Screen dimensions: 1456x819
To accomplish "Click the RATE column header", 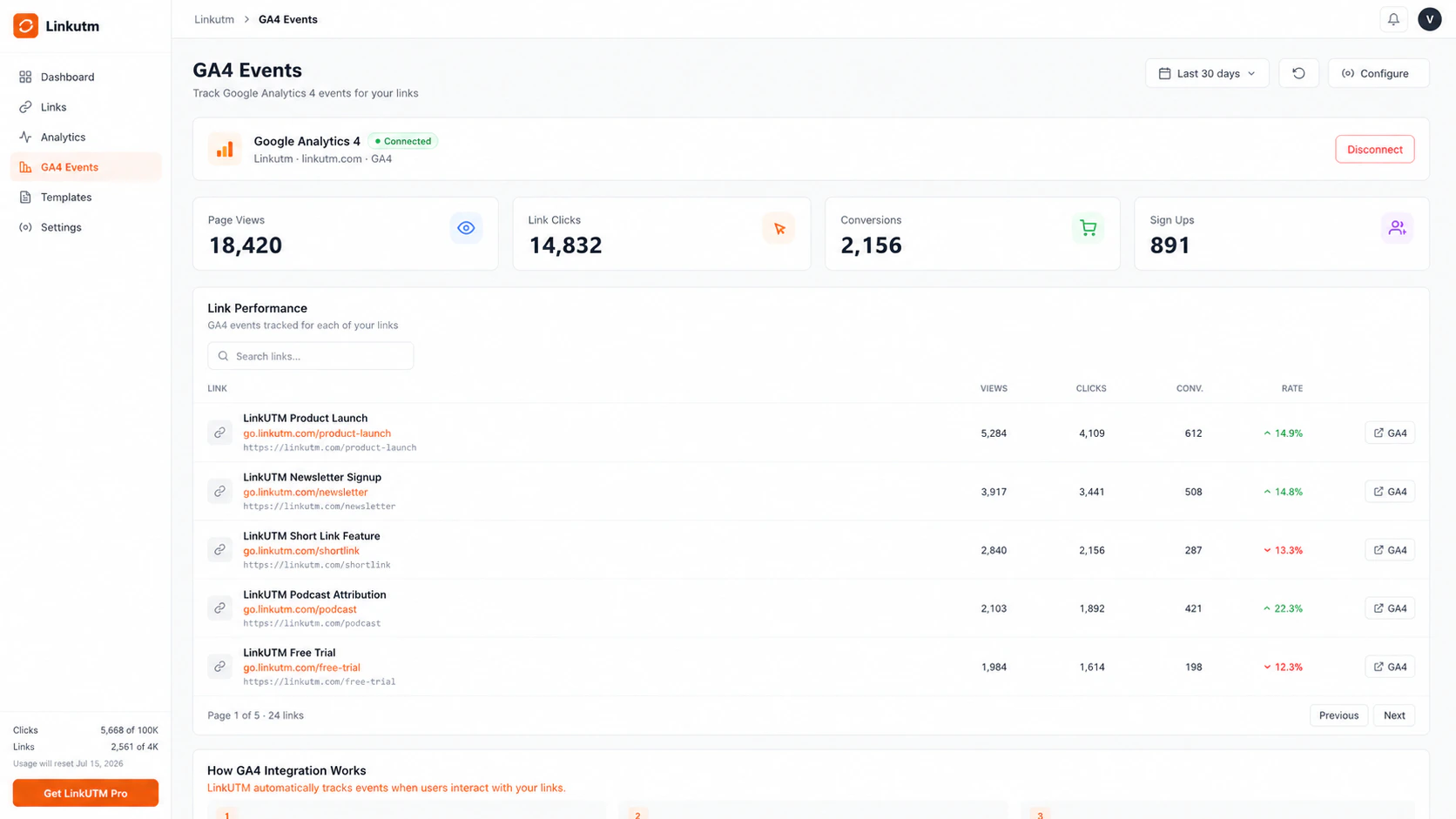I will pyautogui.click(x=1292, y=388).
